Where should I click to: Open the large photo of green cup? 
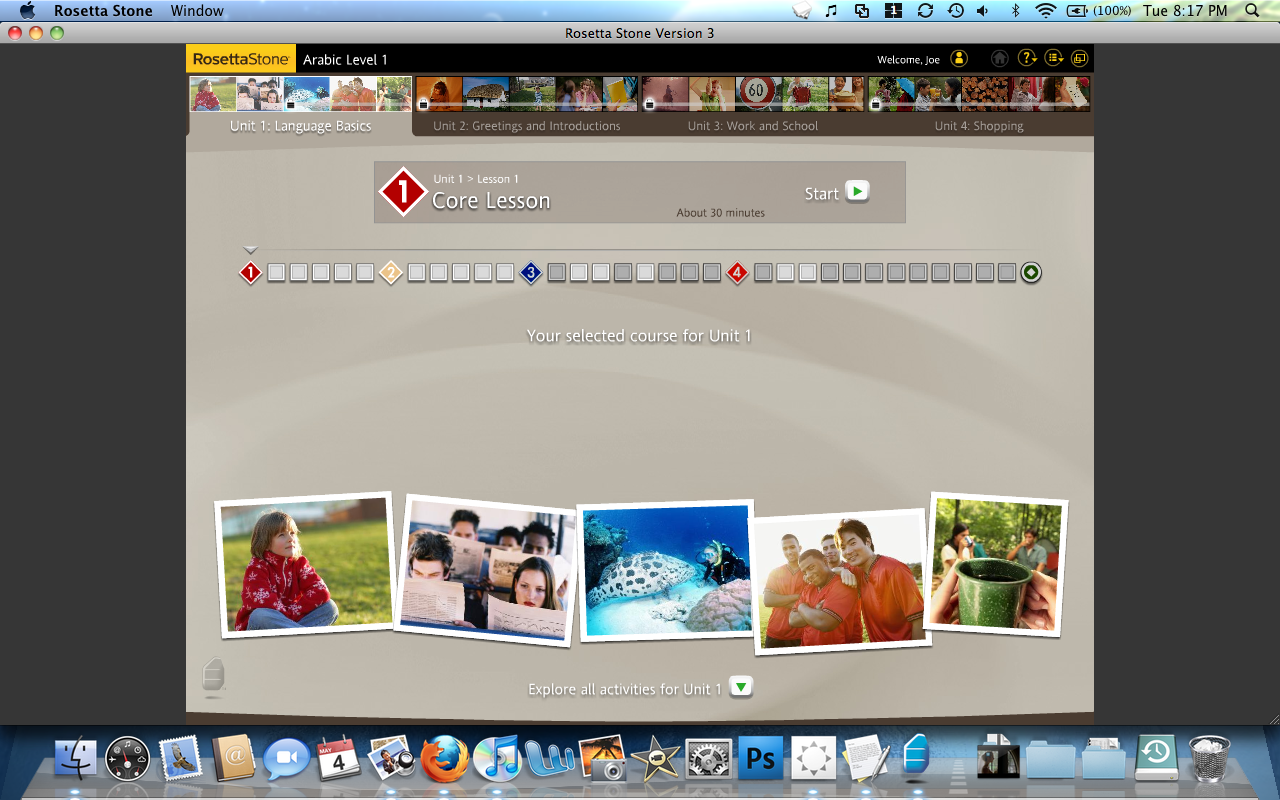click(996, 565)
